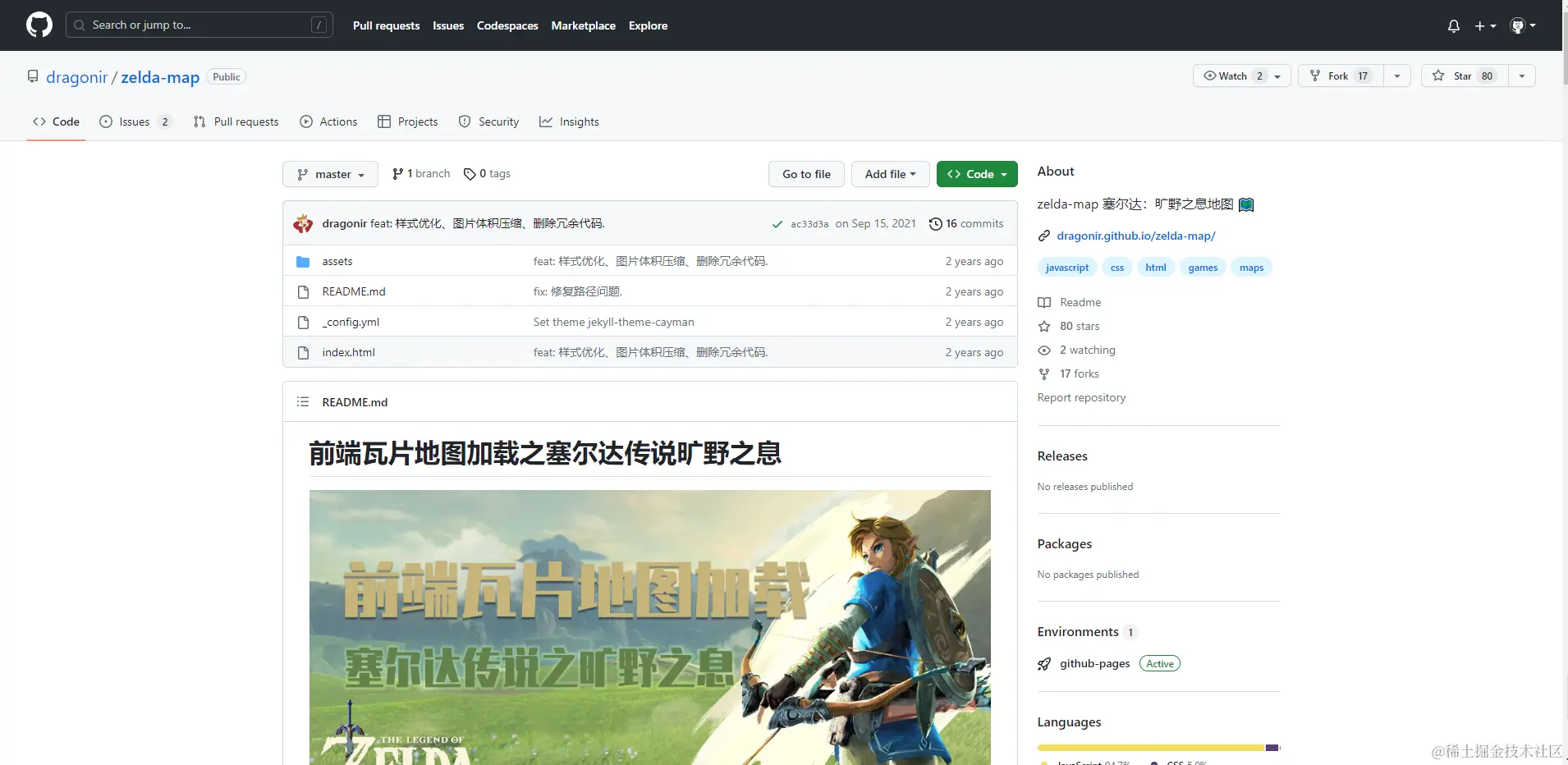Focus the Search or jump to field

point(199,25)
